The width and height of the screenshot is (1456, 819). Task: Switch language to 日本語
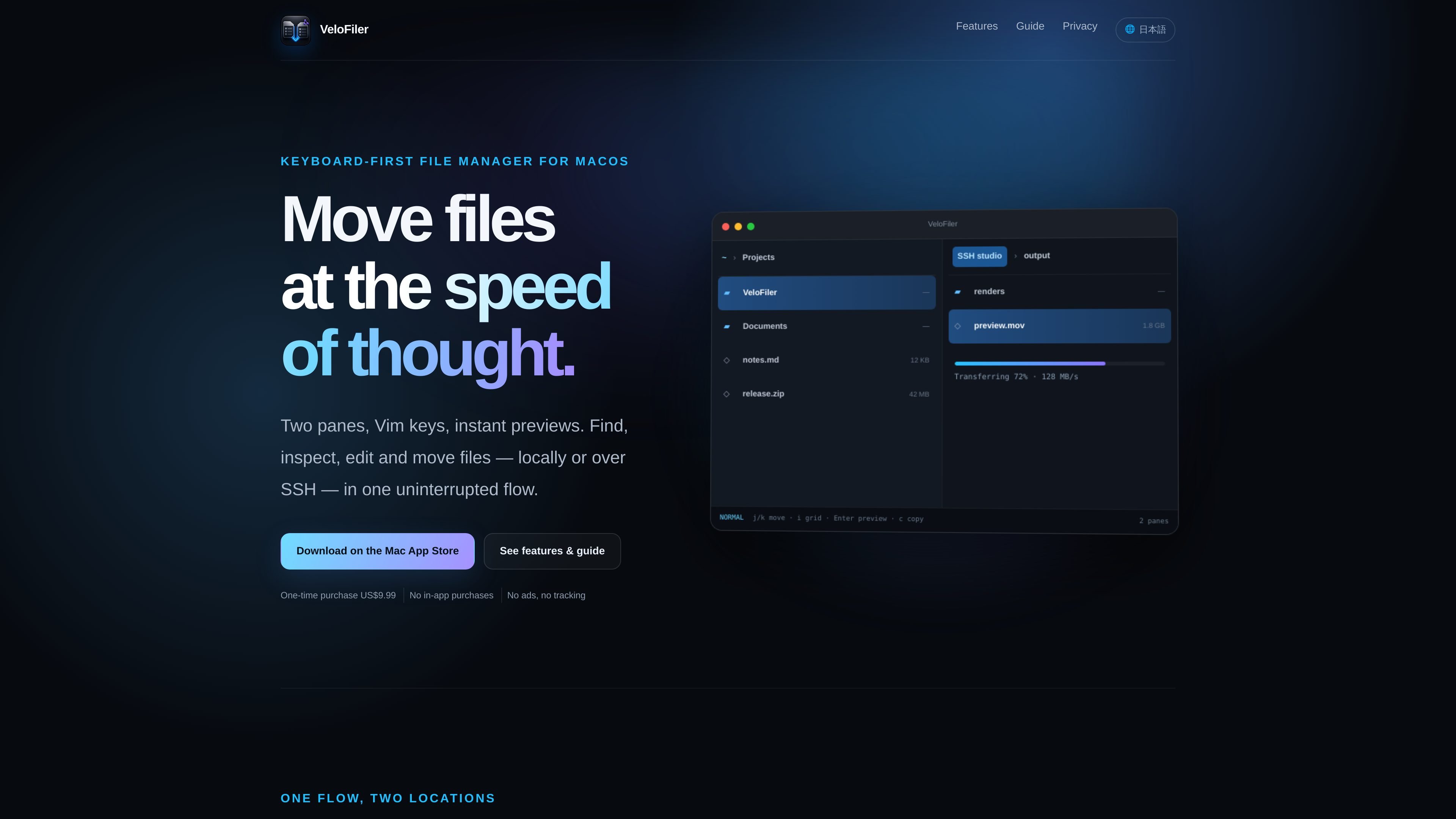tap(1145, 30)
